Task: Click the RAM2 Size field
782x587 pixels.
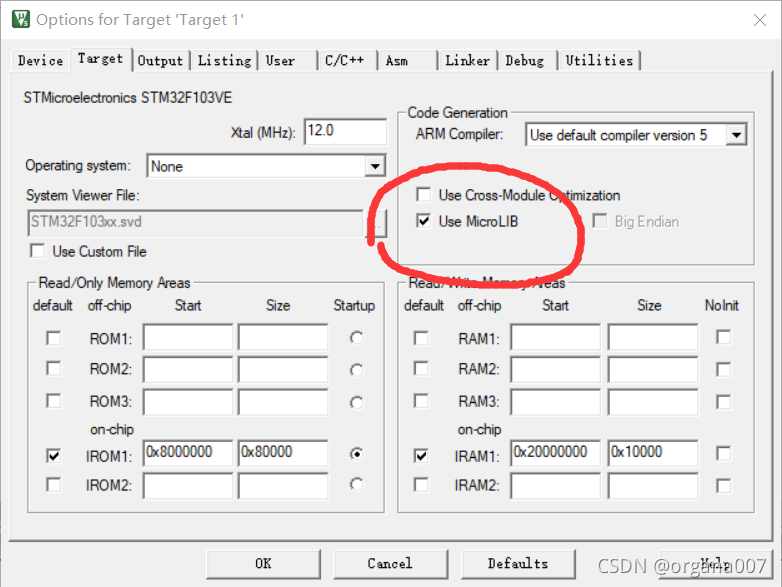Action: 653,370
